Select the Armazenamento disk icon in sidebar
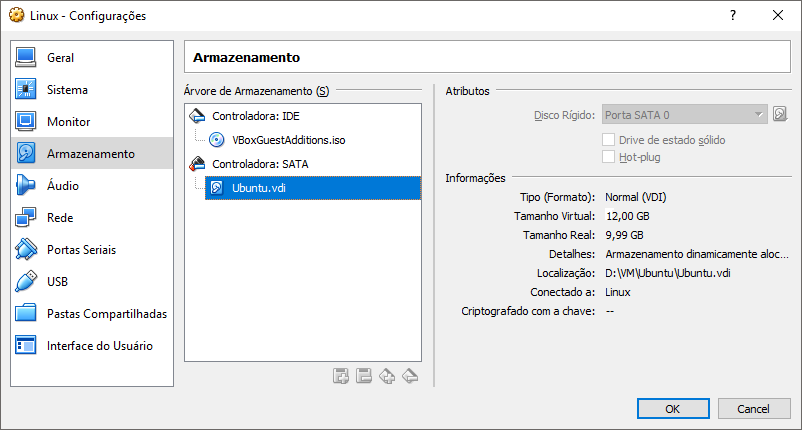The width and height of the screenshot is (802, 430). pyautogui.click(x=26, y=153)
